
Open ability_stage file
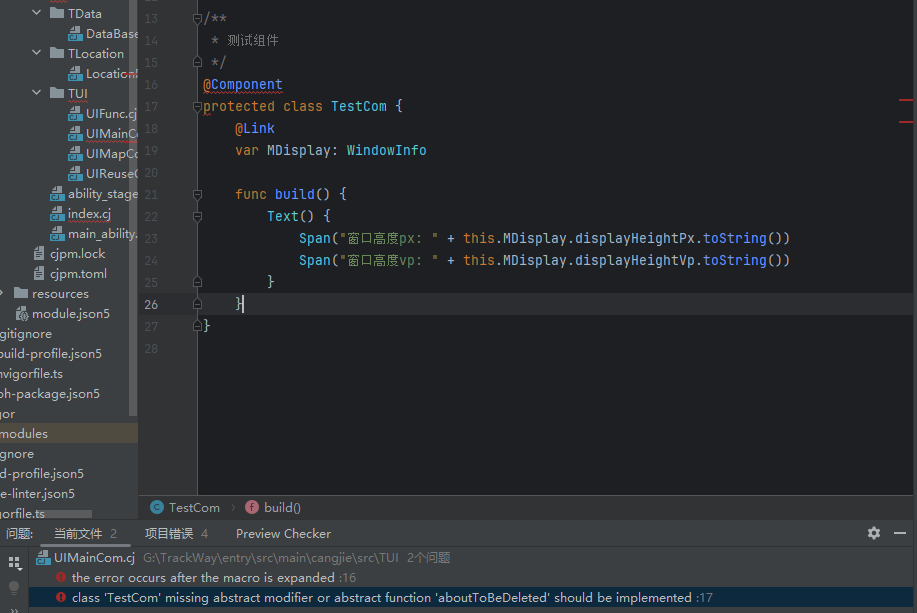point(103,194)
